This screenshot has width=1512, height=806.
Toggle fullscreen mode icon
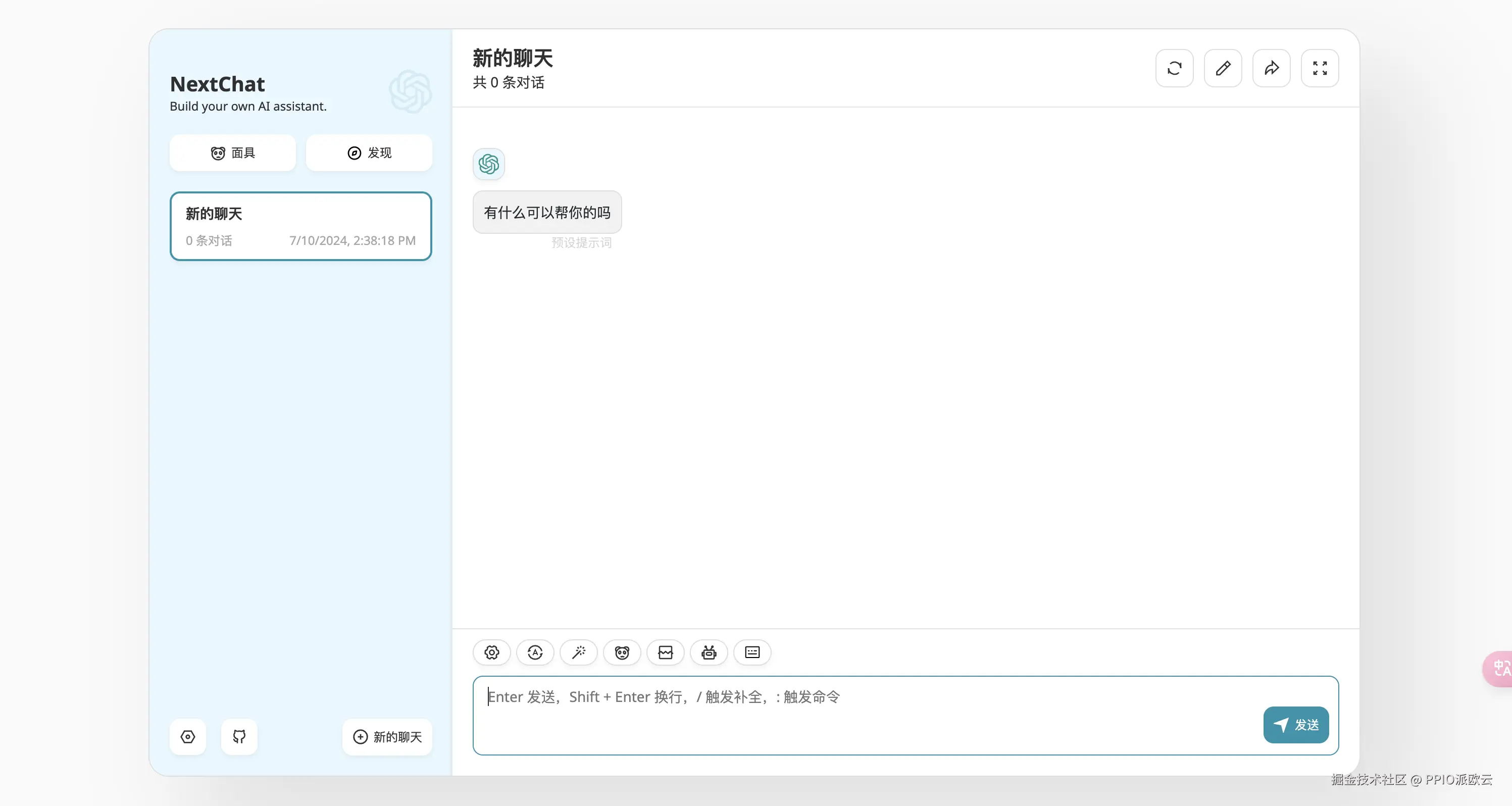(1320, 68)
